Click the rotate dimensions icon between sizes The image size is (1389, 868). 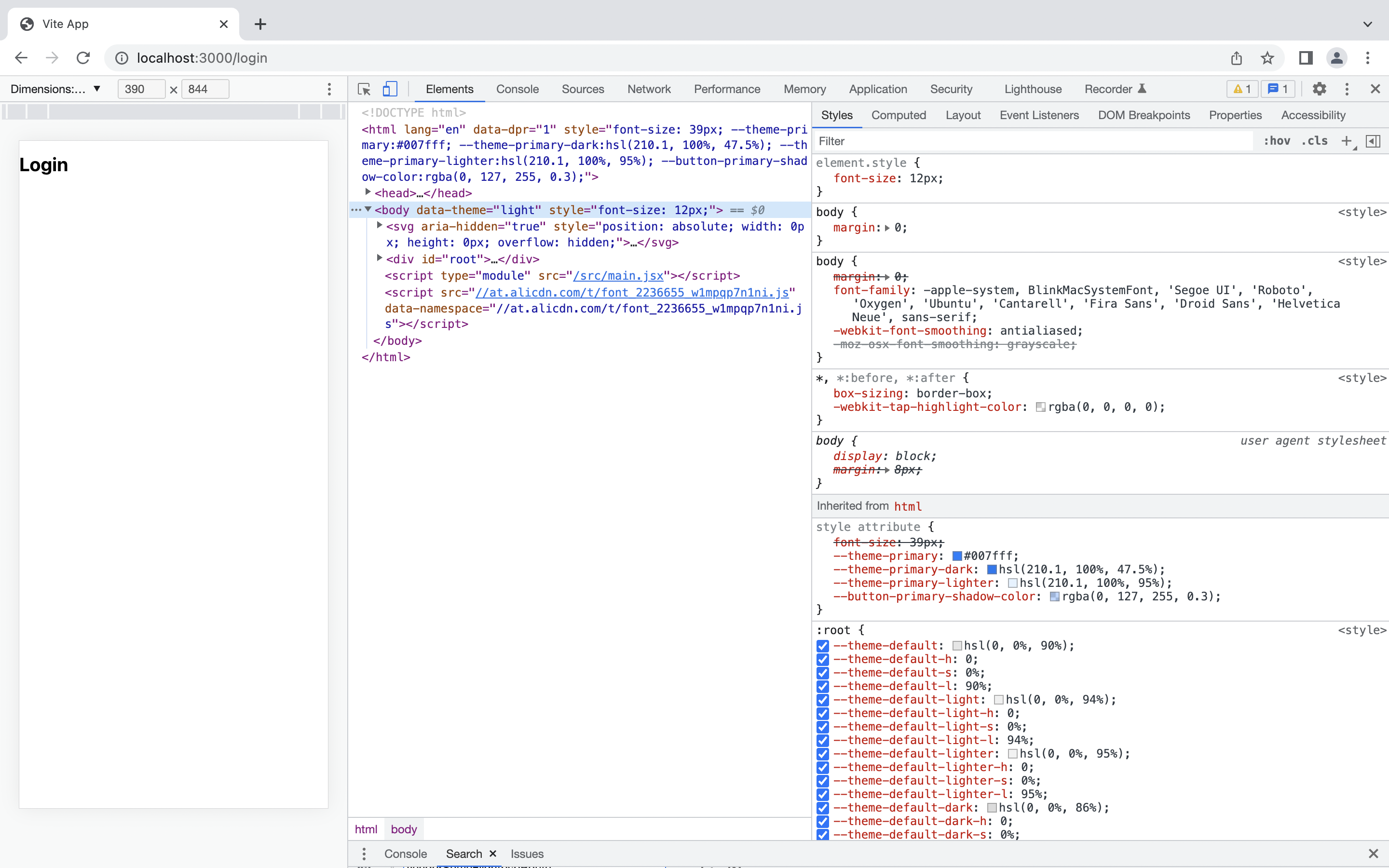[x=173, y=90]
